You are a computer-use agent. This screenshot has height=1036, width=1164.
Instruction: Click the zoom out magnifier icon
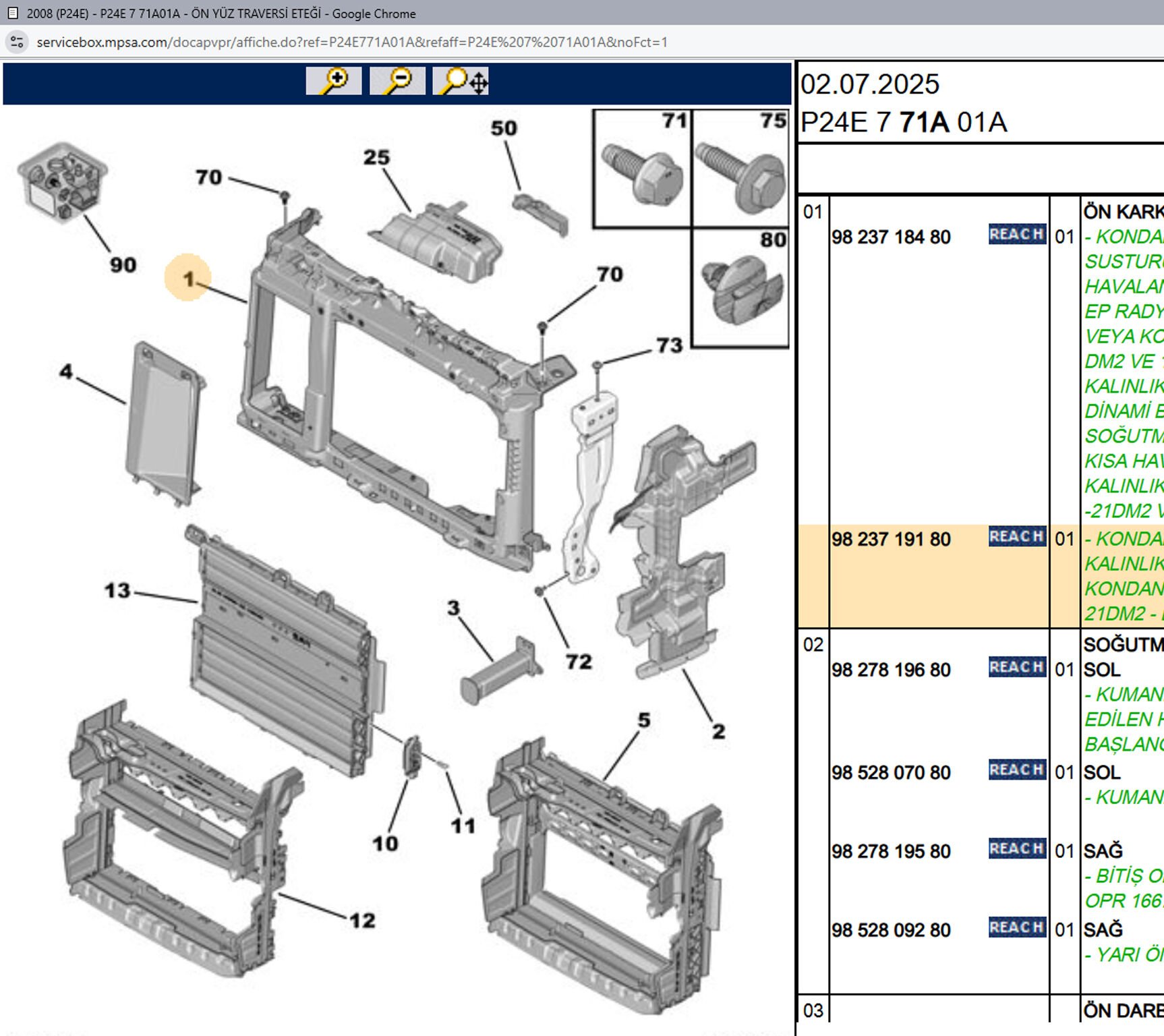(397, 81)
